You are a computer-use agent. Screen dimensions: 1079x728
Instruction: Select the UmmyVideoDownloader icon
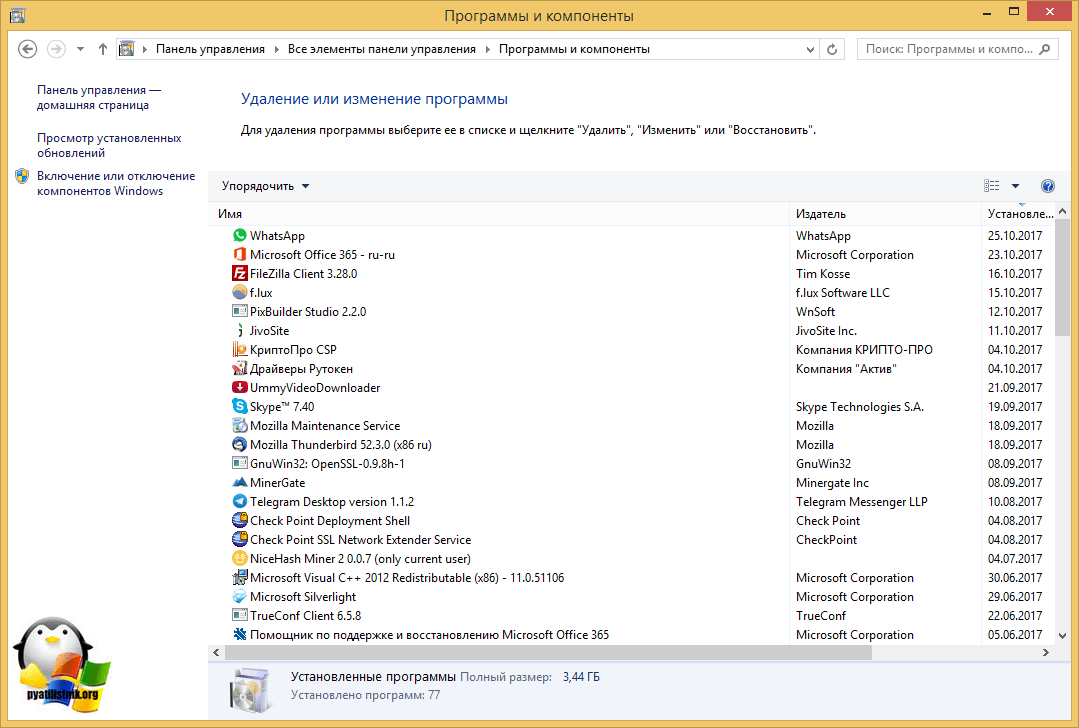point(239,388)
